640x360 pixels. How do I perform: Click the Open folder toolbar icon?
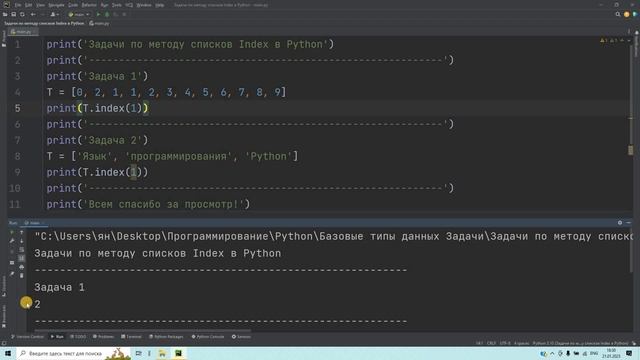(x=5, y=14)
